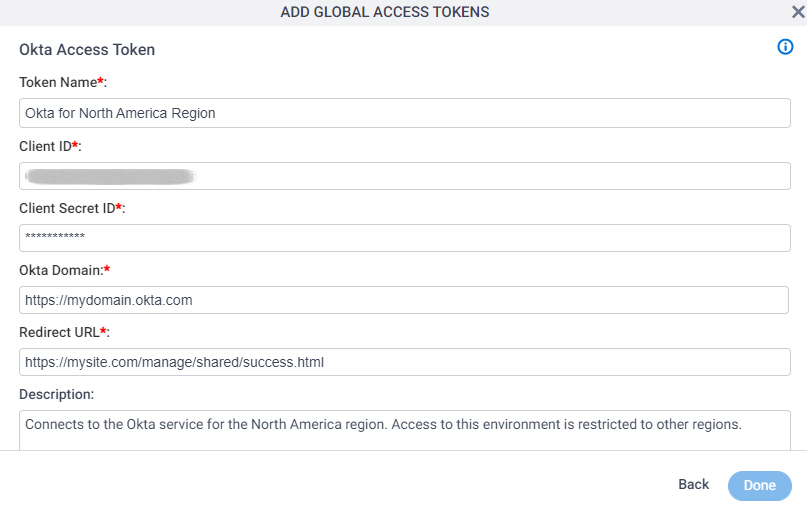The image size is (807, 509).
Task: Click the Token Name input field
Action: [x=405, y=113]
